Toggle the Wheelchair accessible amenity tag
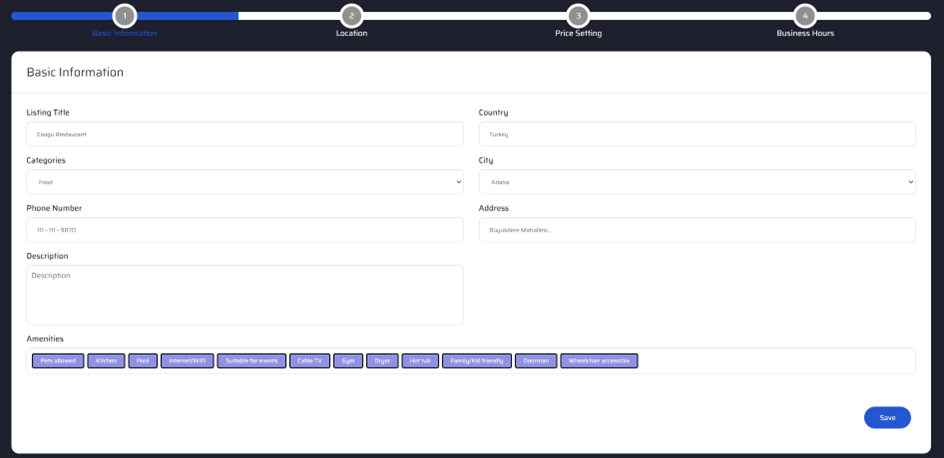The height and width of the screenshot is (458, 944). [599, 361]
